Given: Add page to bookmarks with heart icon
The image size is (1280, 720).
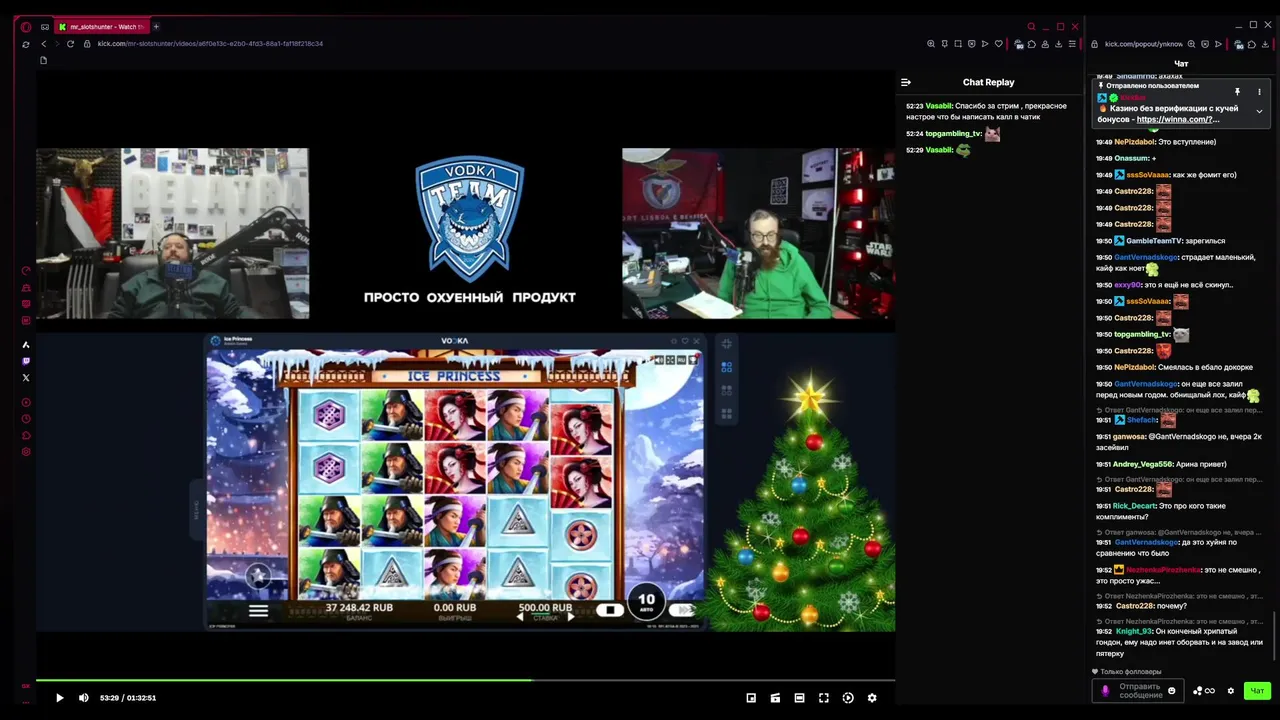Looking at the screenshot, I should (998, 44).
